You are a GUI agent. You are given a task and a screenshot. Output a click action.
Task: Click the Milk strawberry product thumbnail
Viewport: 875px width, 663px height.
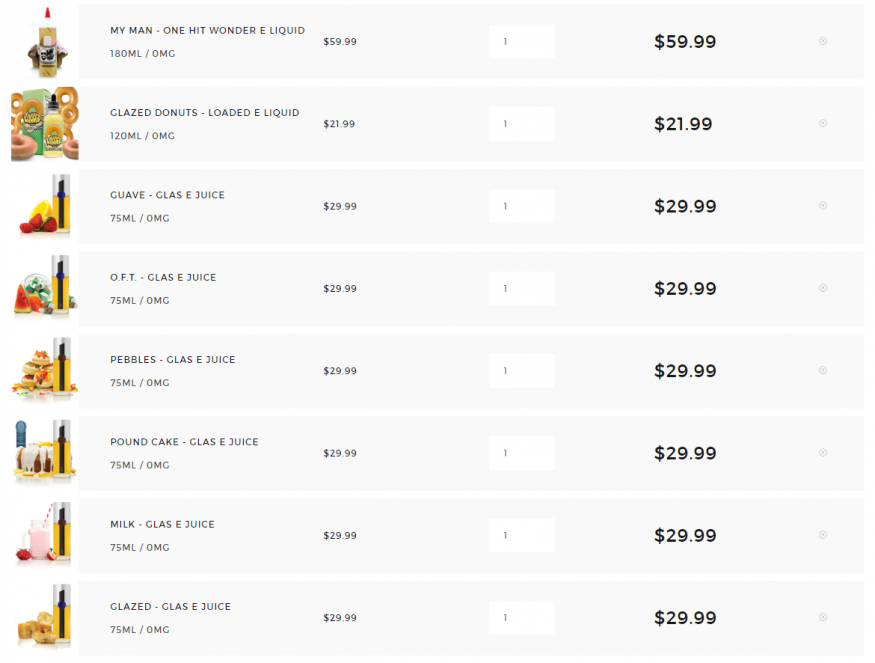(45, 535)
